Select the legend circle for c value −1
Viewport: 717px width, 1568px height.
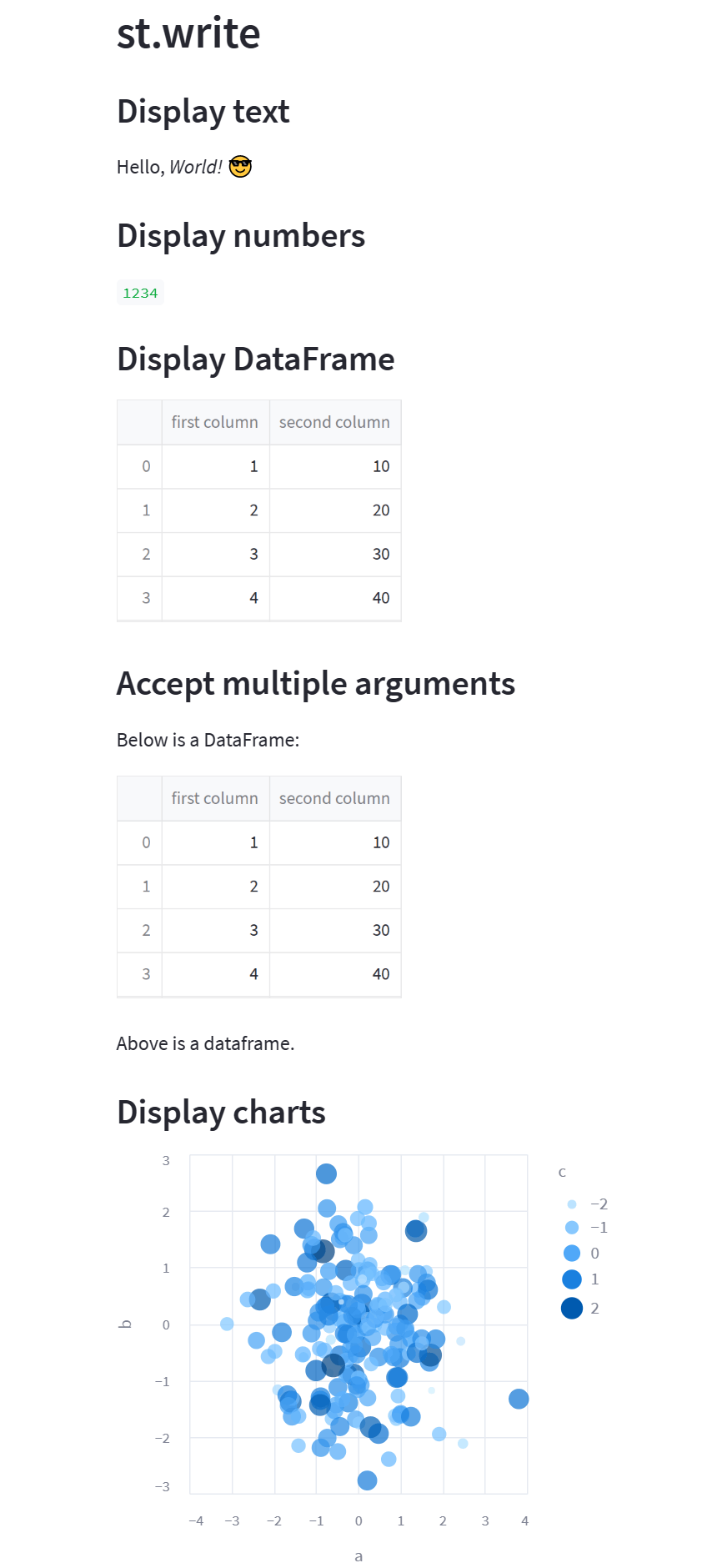572,1228
